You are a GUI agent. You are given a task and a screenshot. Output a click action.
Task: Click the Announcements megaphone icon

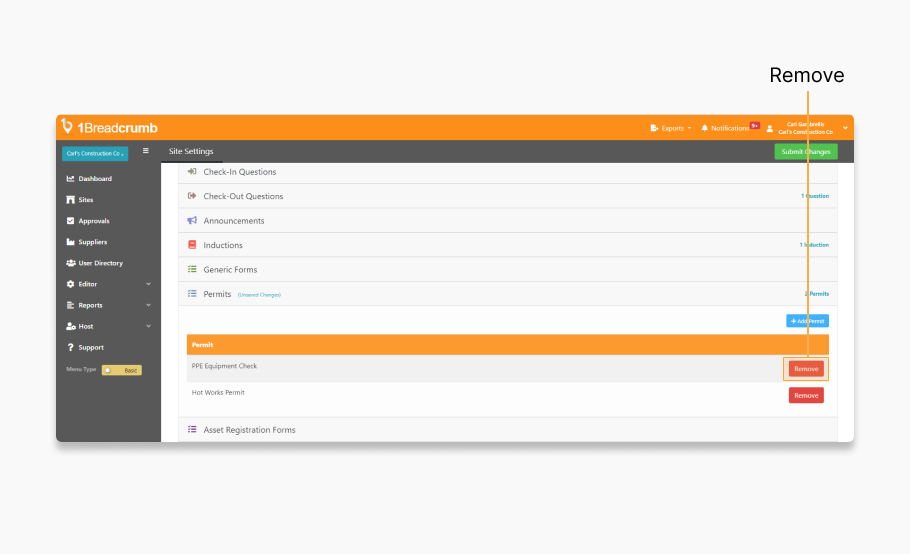(192, 220)
